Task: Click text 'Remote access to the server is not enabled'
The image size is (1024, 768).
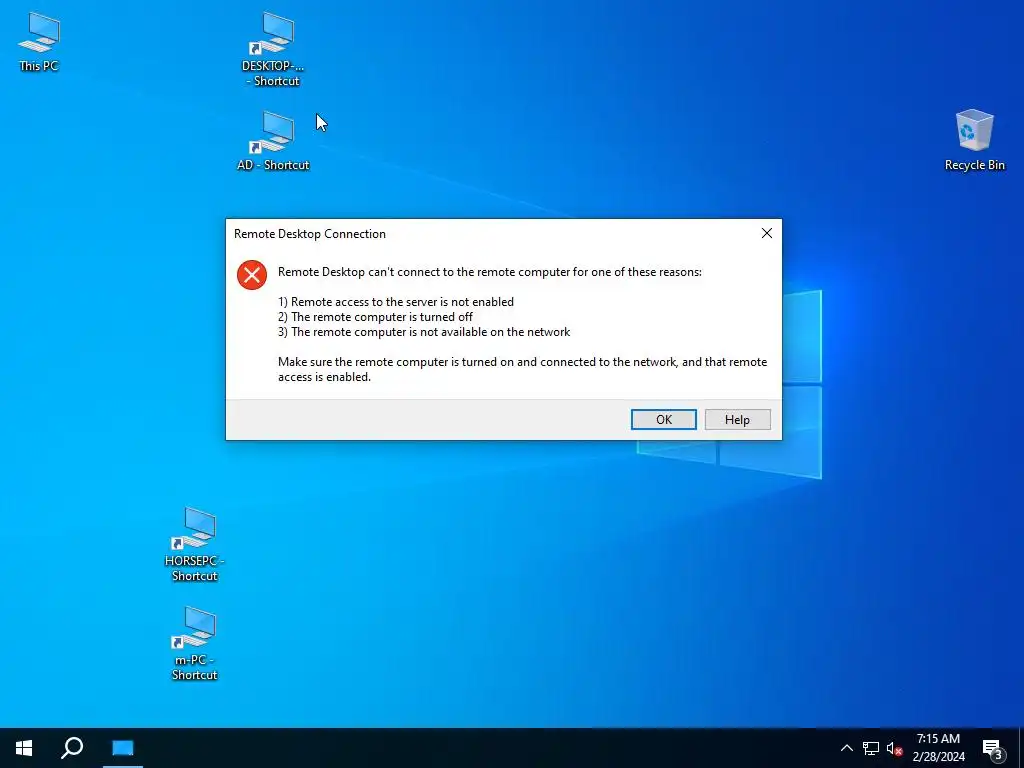Action: [402, 302]
